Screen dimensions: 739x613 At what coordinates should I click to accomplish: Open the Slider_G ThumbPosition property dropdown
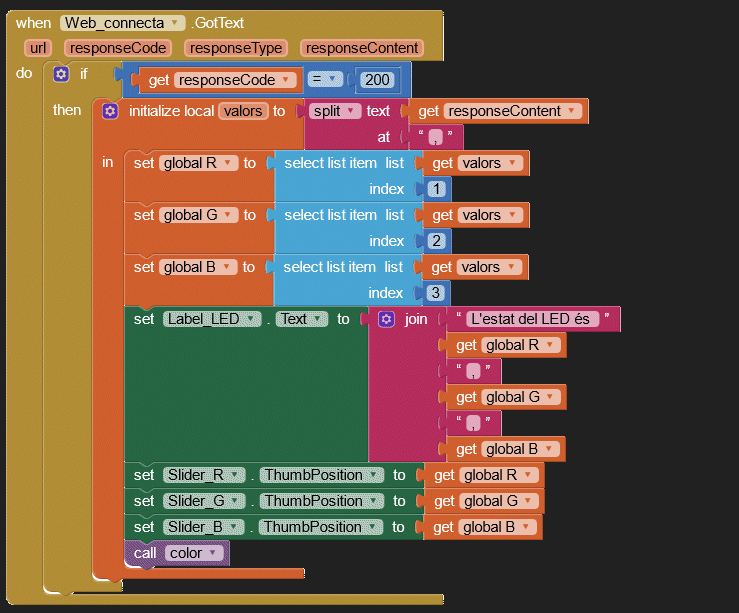320,501
